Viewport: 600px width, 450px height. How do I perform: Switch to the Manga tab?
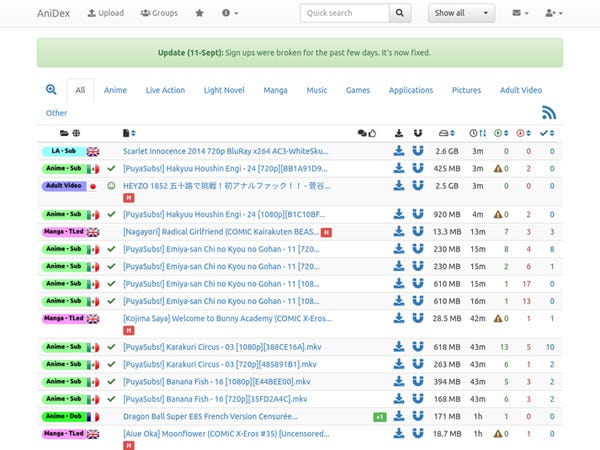(276, 90)
